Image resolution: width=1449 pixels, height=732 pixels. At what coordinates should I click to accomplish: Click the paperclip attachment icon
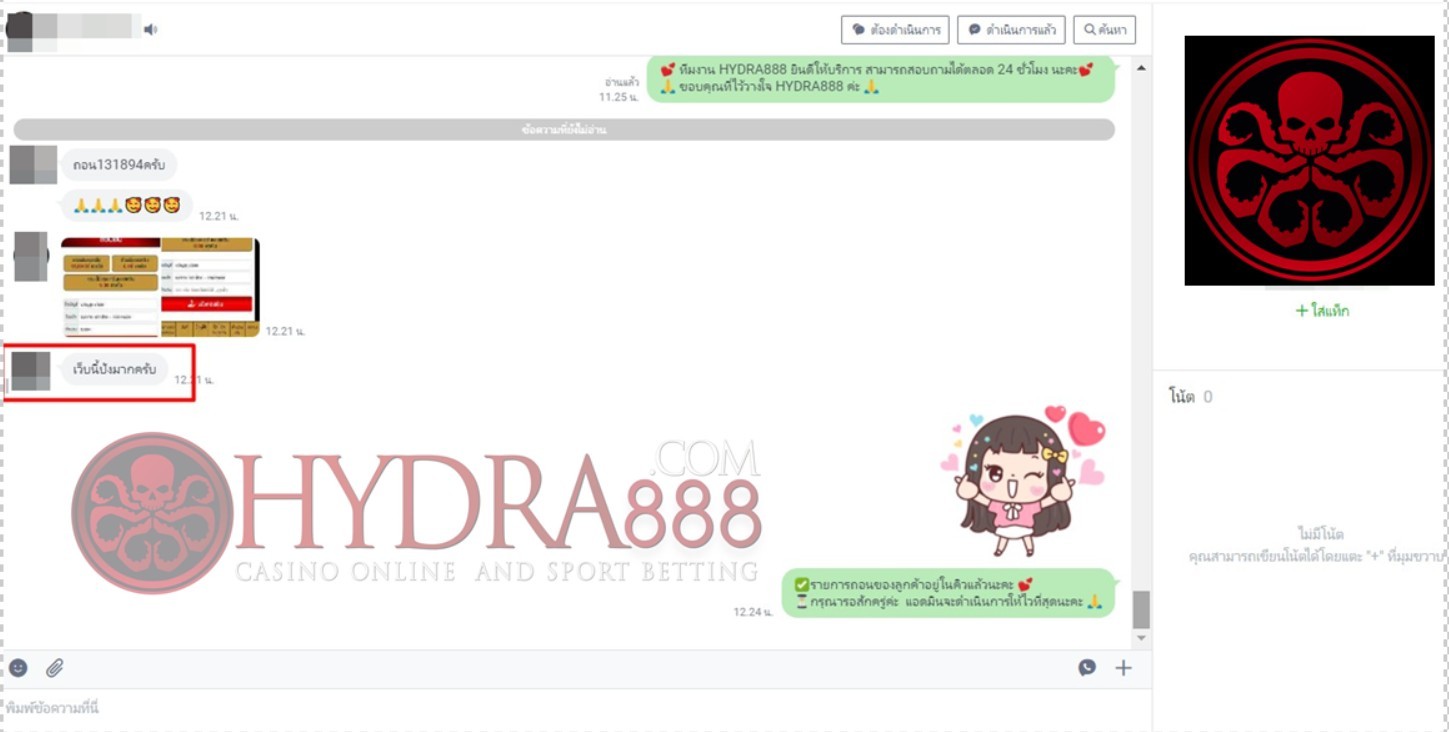click(55, 668)
